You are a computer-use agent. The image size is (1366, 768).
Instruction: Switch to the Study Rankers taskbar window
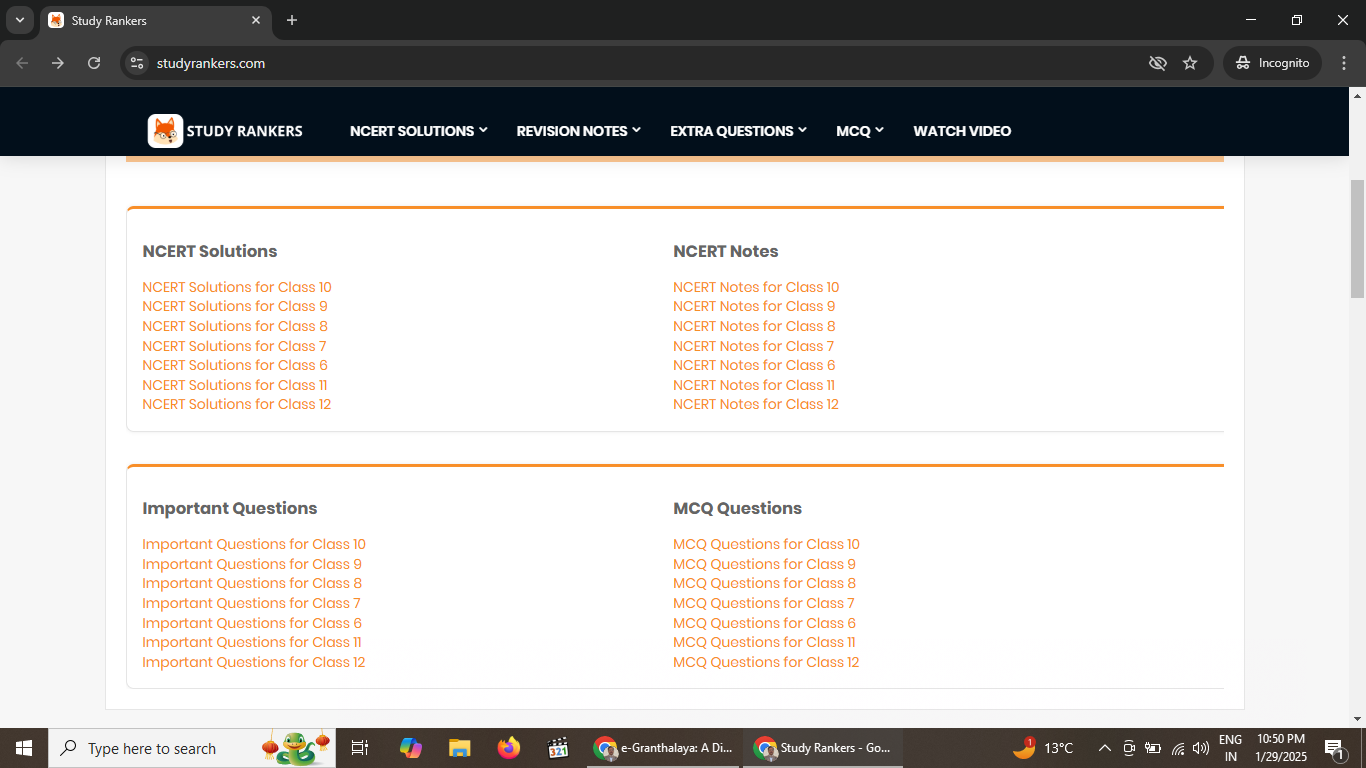822,748
